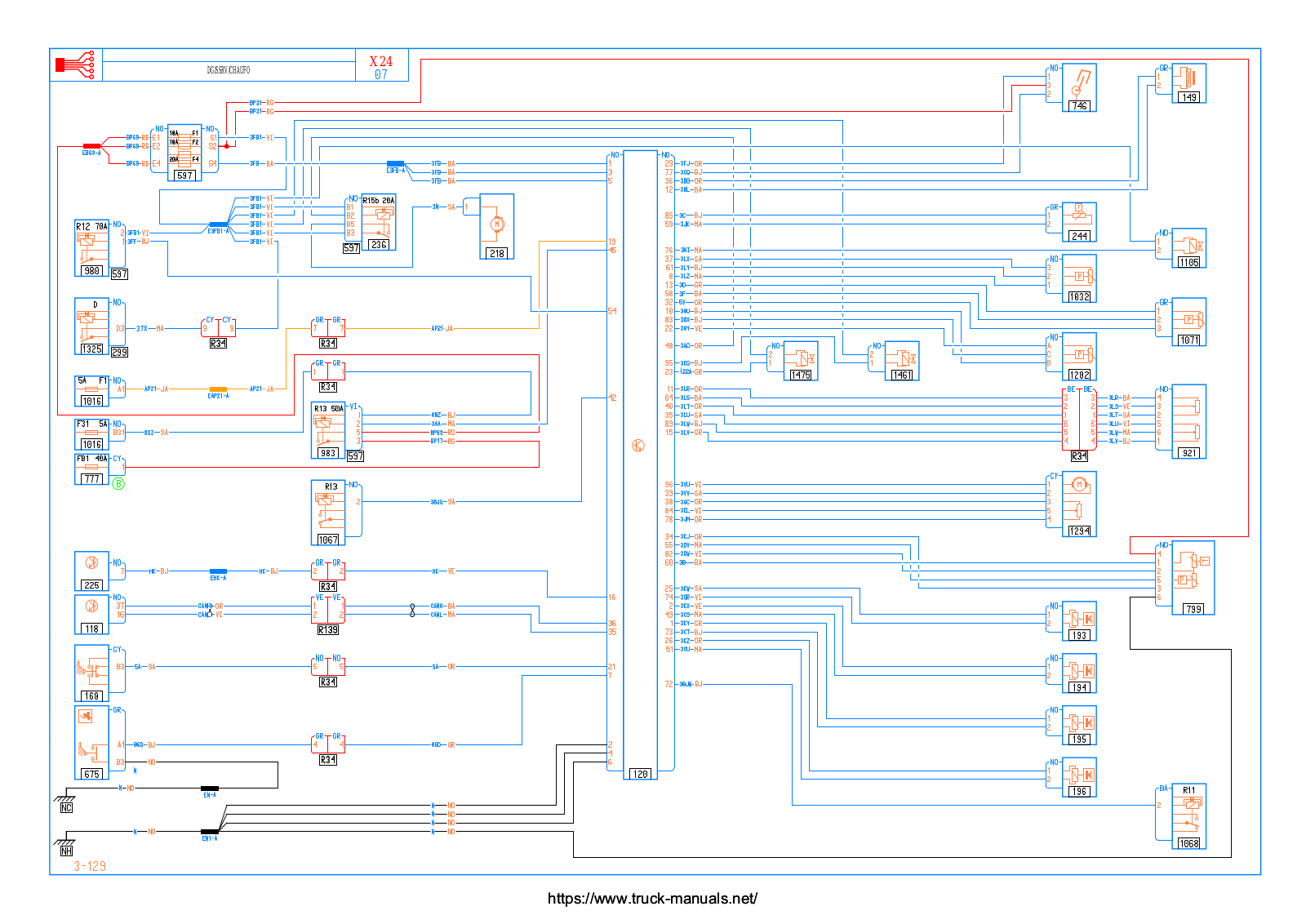Viewport: 1306px width, 924px height.
Task: Click the solenoid component box 244
Action: 1079,222
